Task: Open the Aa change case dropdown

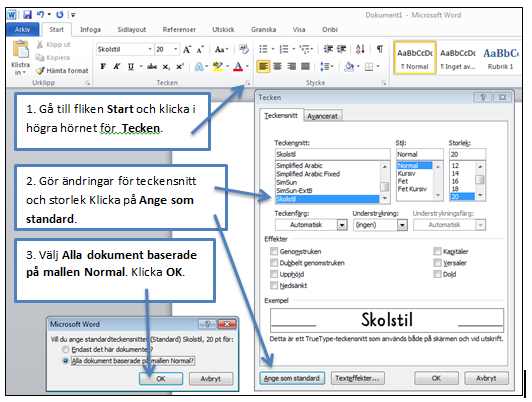Action: [x=222, y=50]
